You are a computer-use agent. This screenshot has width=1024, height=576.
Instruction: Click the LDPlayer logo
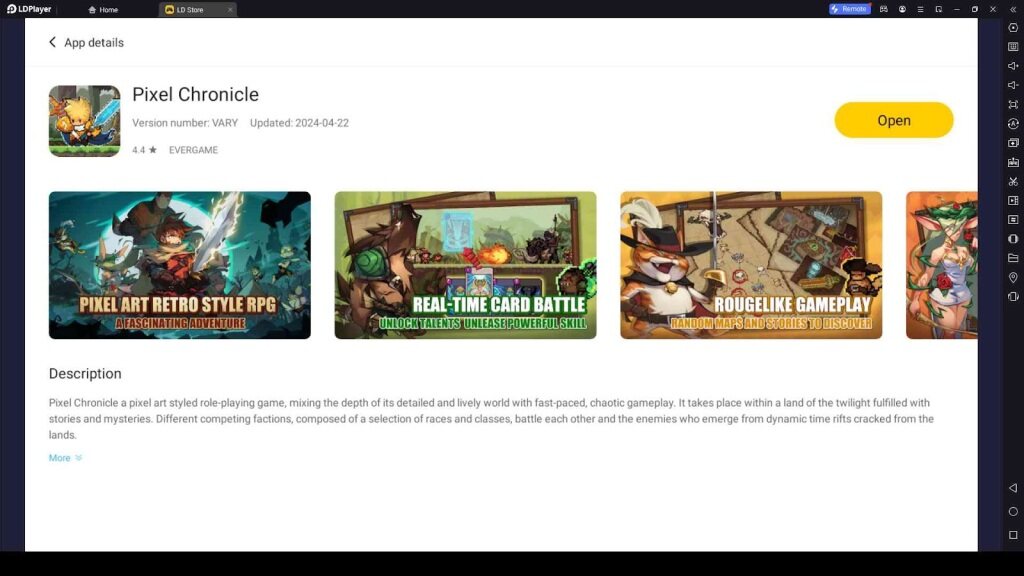click(x=29, y=9)
